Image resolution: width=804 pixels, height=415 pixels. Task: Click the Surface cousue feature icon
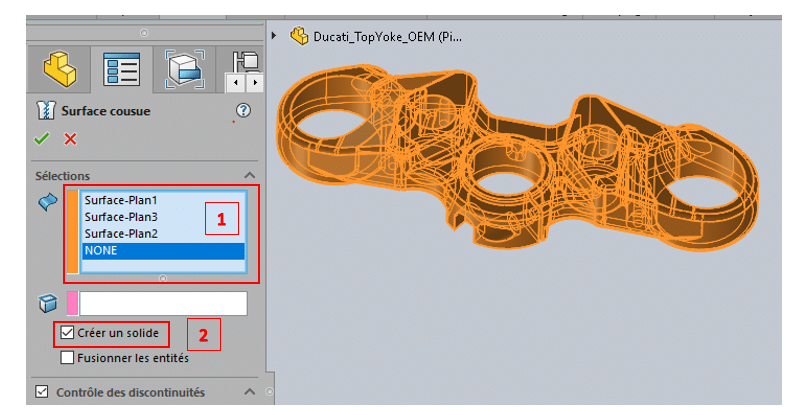46,110
